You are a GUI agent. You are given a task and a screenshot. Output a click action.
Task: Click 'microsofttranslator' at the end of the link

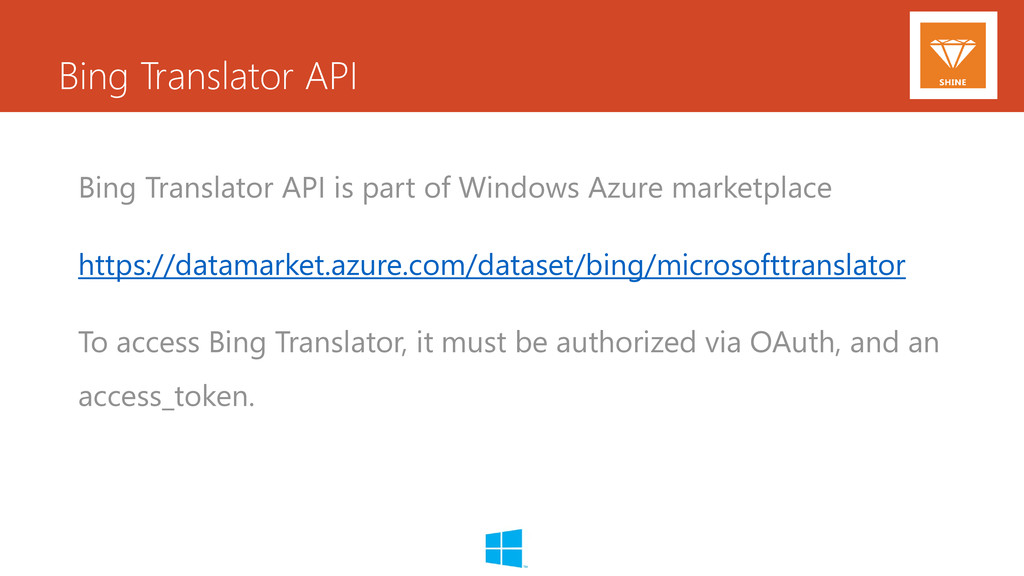pos(780,265)
